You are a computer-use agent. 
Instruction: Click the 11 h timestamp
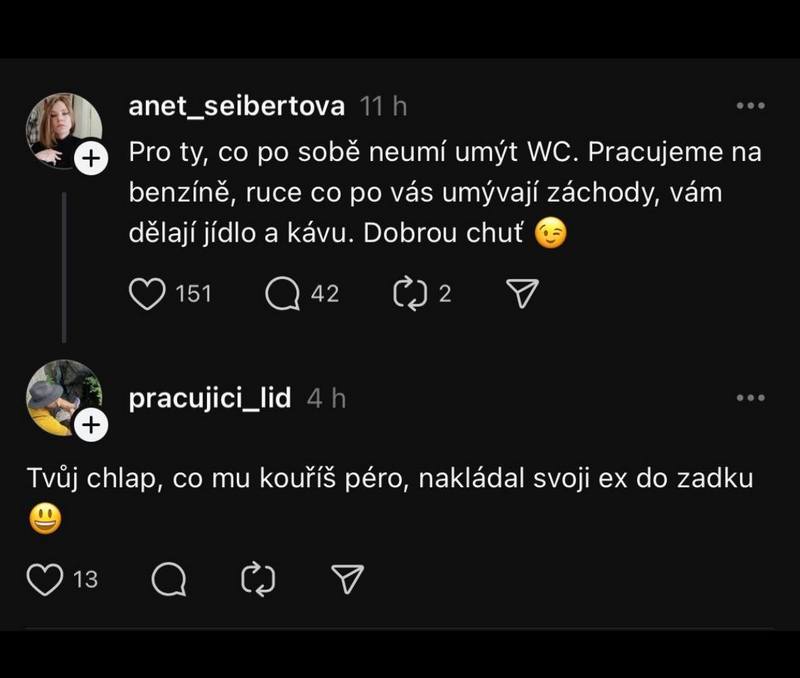pyautogui.click(x=383, y=106)
